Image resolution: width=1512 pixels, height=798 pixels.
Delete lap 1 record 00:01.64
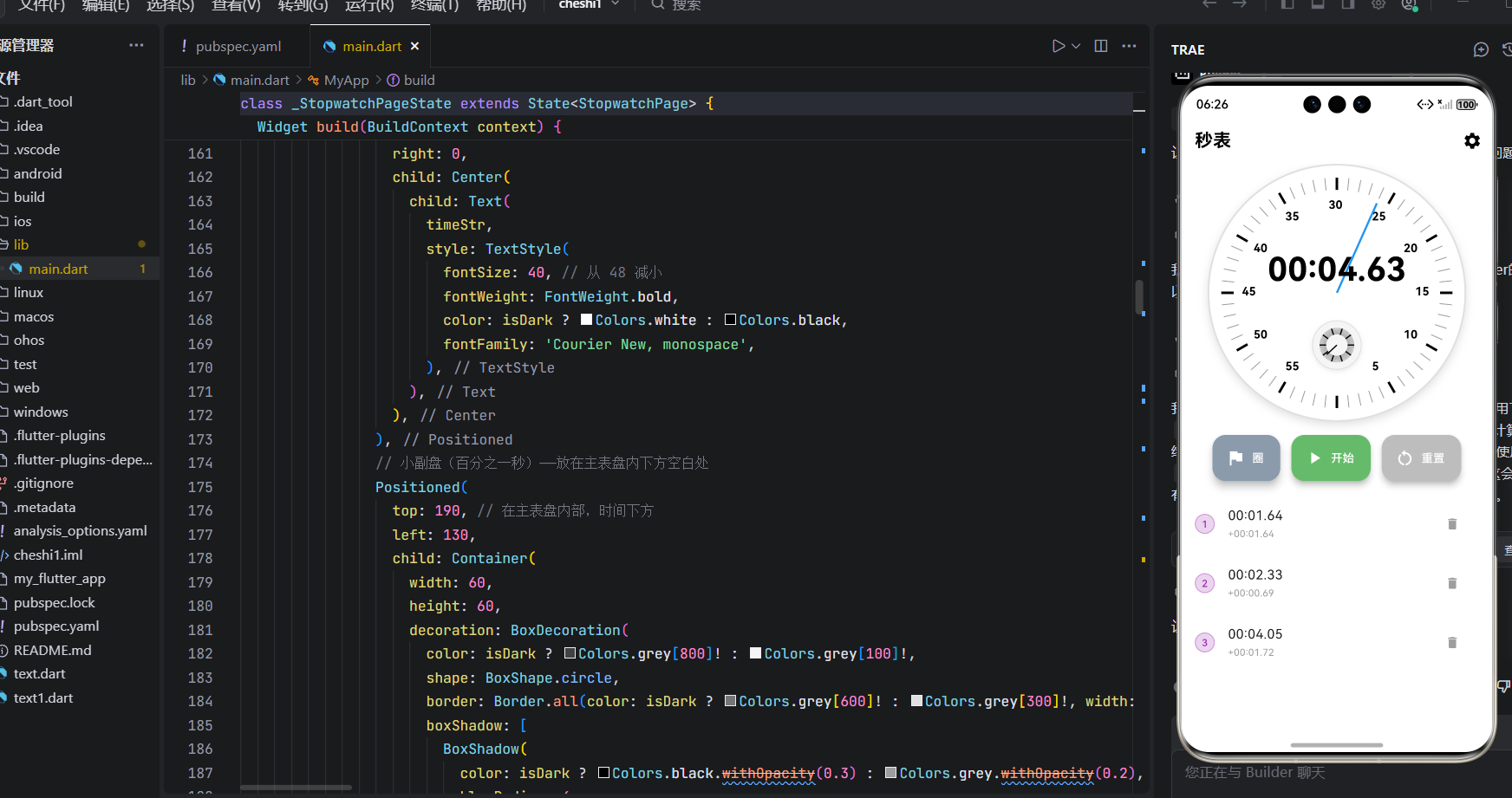coord(1452,523)
